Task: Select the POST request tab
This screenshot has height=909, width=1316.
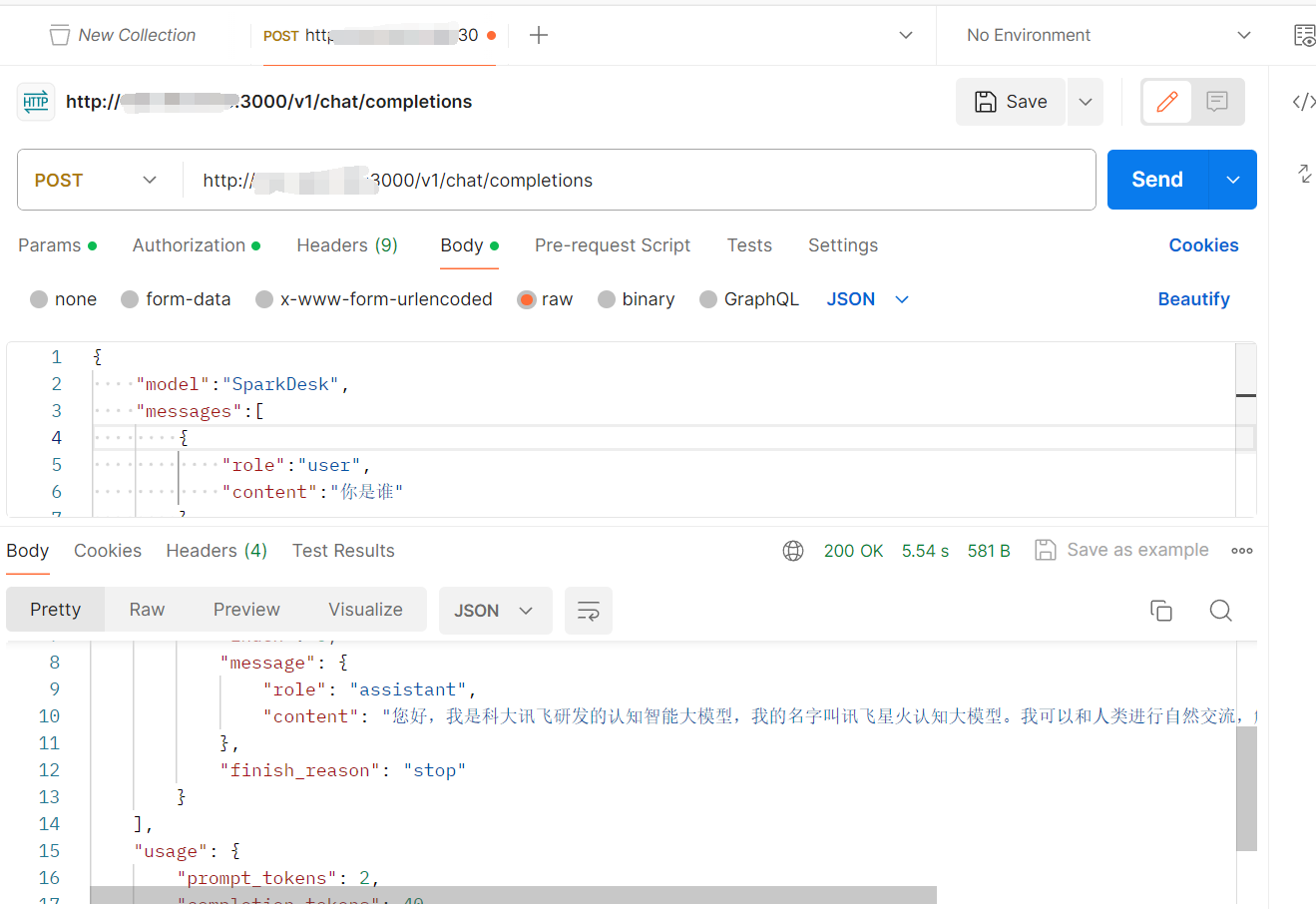Action: tap(379, 35)
